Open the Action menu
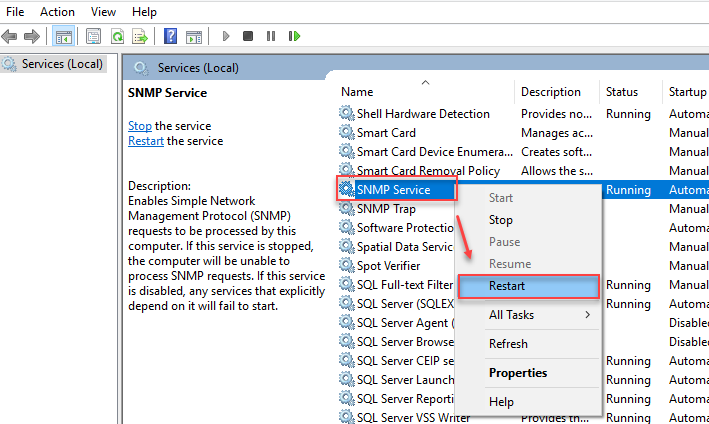 (57, 12)
